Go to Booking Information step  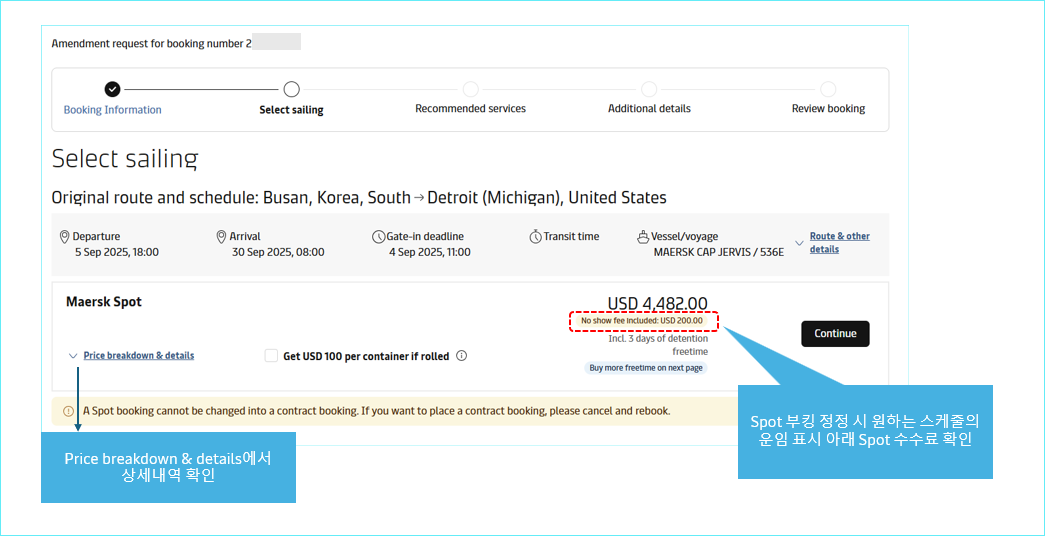[x=112, y=110]
